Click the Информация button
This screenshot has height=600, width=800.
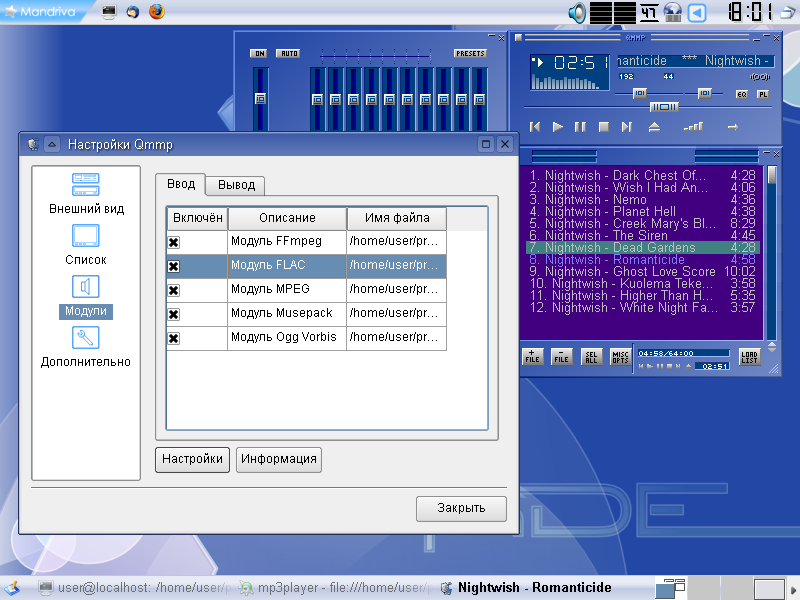coord(279,459)
